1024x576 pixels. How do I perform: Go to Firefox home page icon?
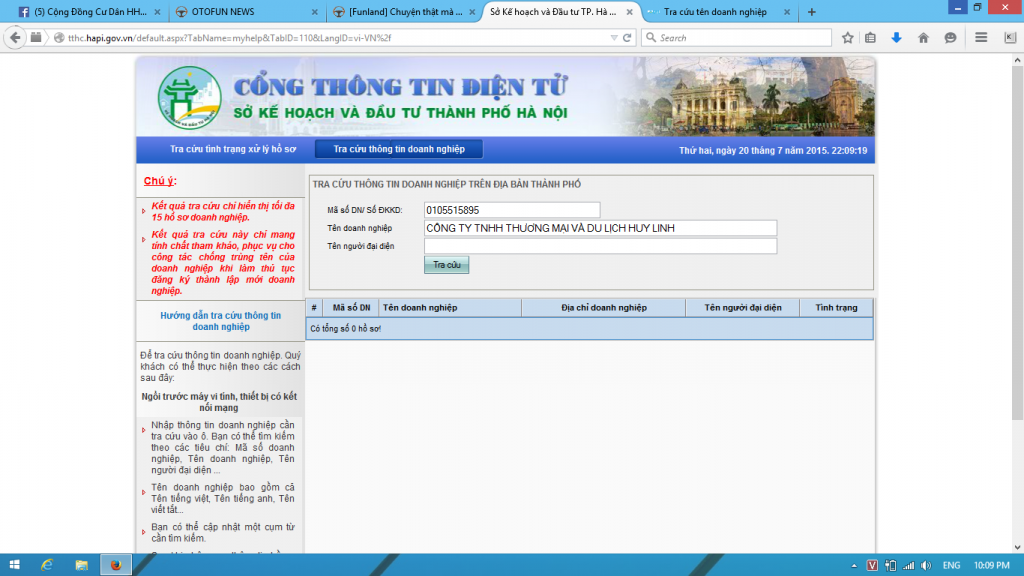[923, 38]
